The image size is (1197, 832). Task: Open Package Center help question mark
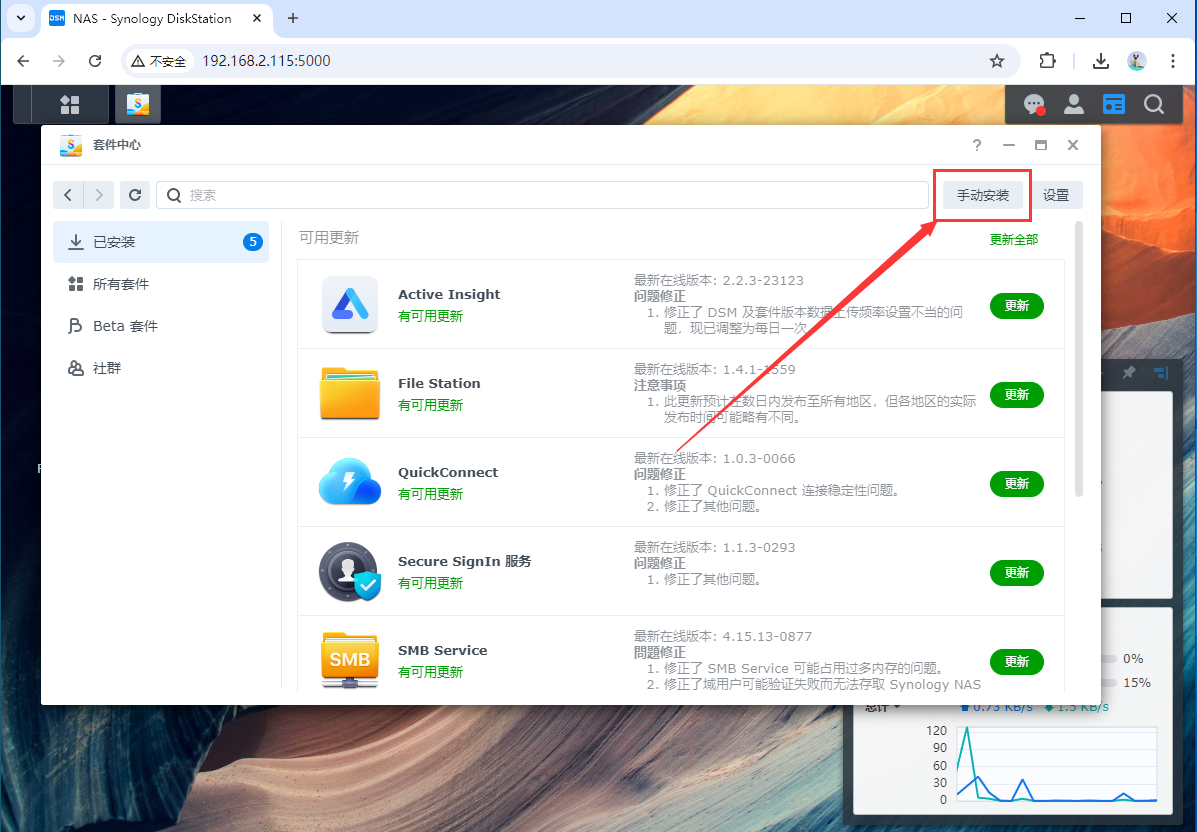pos(977,145)
